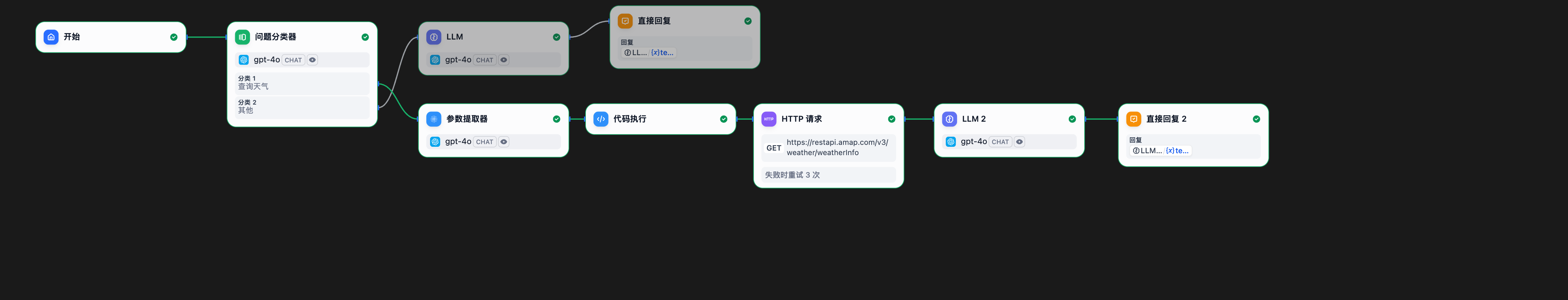The image size is (1568, 300).
Task: Open the gpt-4o model selector in 参数提取器
Action: [x=458, y=141]
